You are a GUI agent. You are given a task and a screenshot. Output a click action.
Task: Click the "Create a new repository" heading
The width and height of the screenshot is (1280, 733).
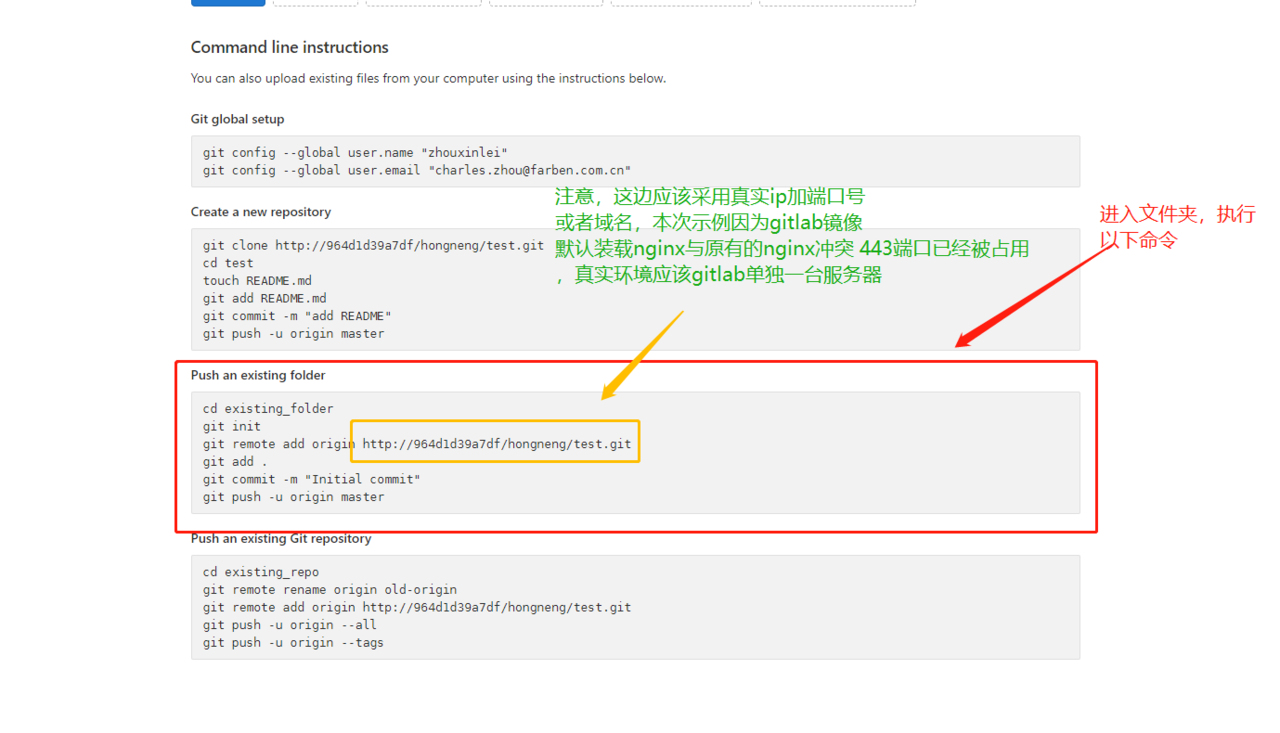(261, 212)
